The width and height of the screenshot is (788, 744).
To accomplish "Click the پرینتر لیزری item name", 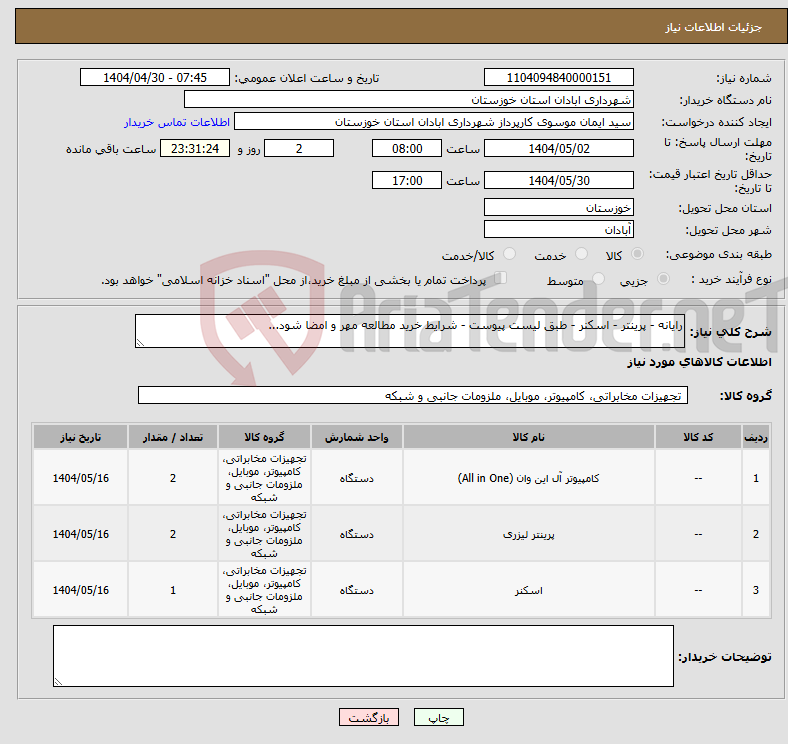I will [529, 534].
